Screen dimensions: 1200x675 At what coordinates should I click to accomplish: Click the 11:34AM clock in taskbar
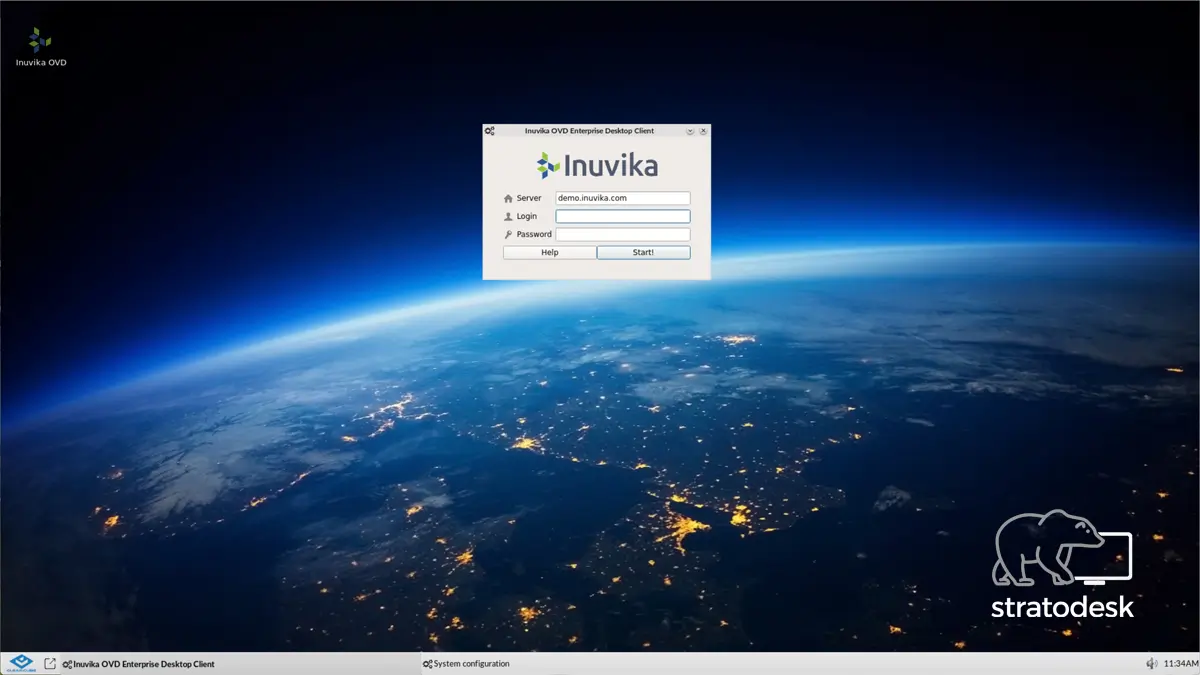tap(1181, 664)
